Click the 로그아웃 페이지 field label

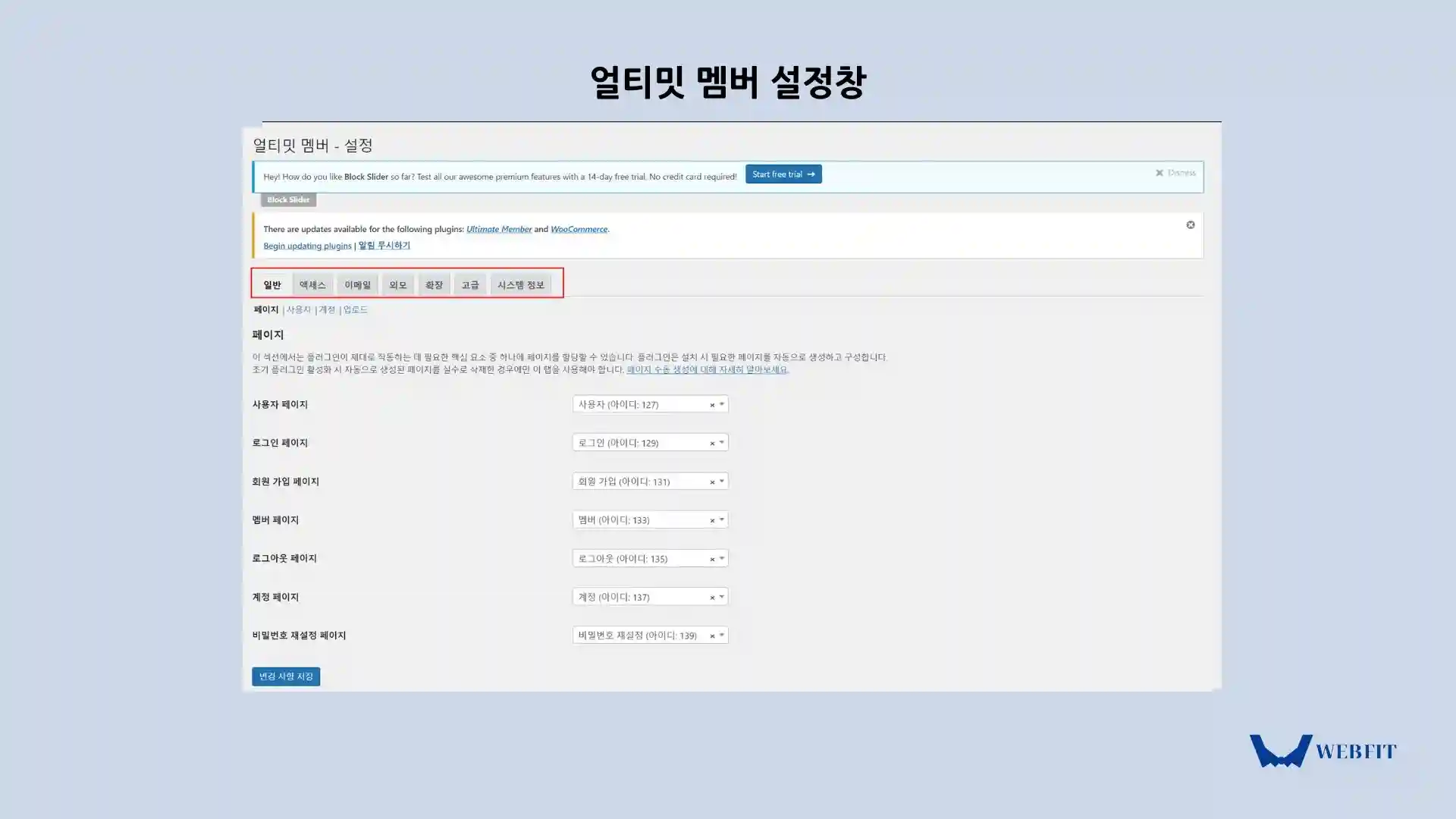[x=284, y=559]
